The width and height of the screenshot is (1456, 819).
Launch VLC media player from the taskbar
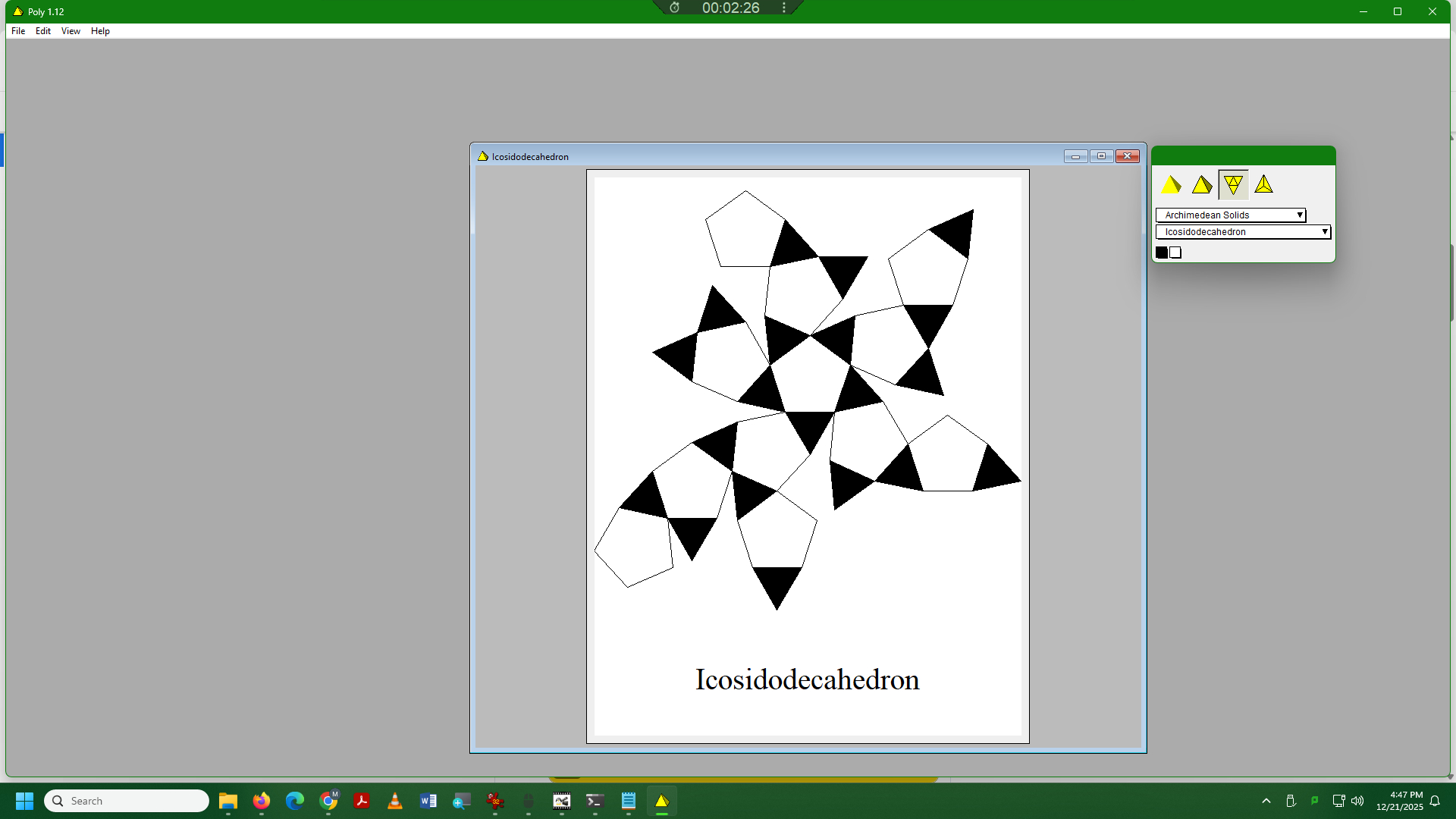click(395, 801)
